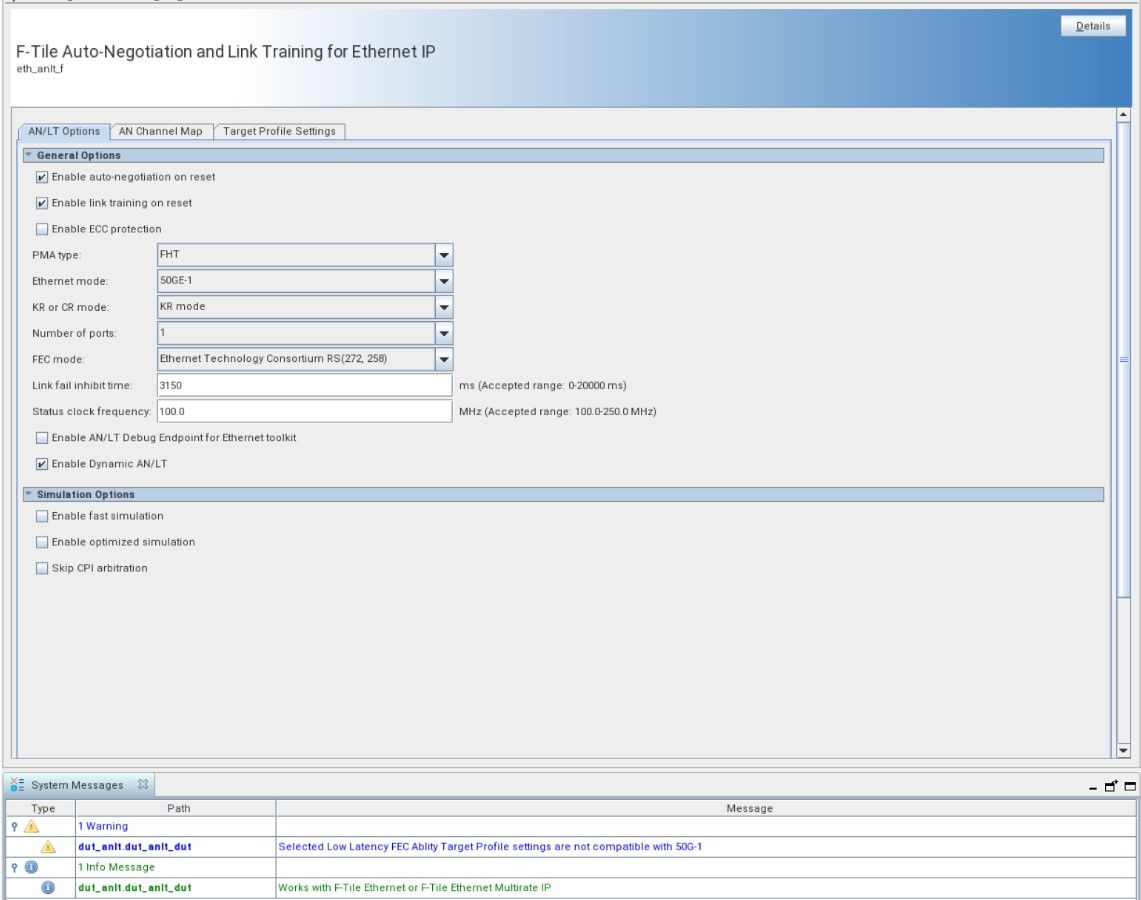Open the Ethernet mode dropdown
1141x900 pixels.
[x=444, y=281]
